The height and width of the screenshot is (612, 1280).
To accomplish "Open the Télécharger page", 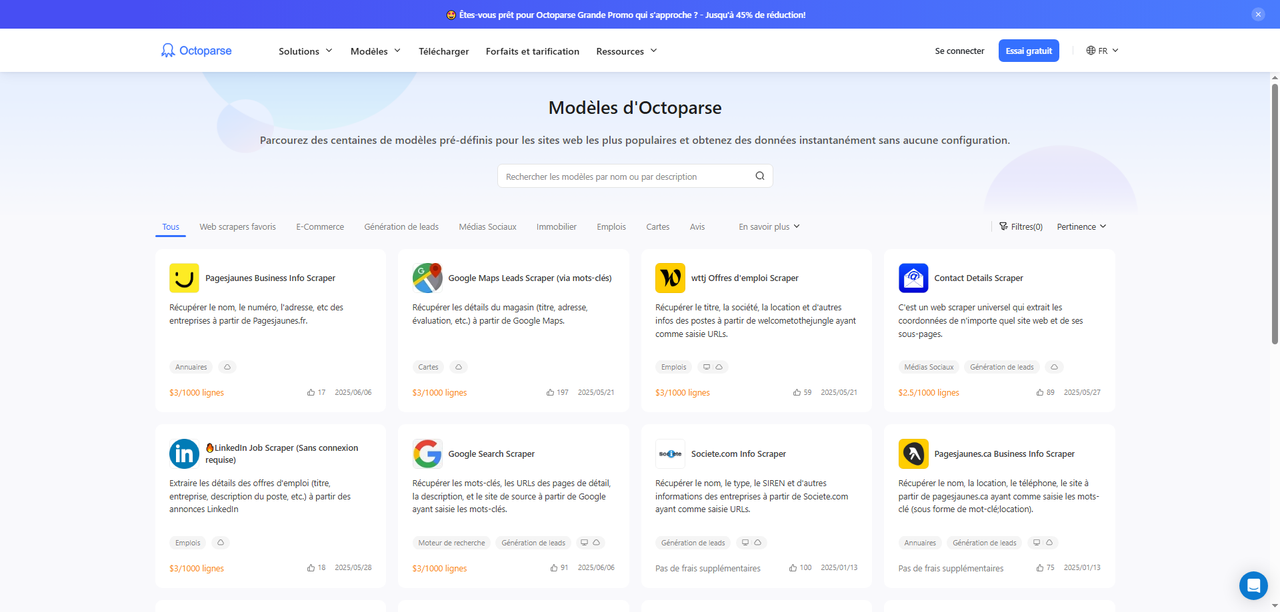I will [444, 51].
